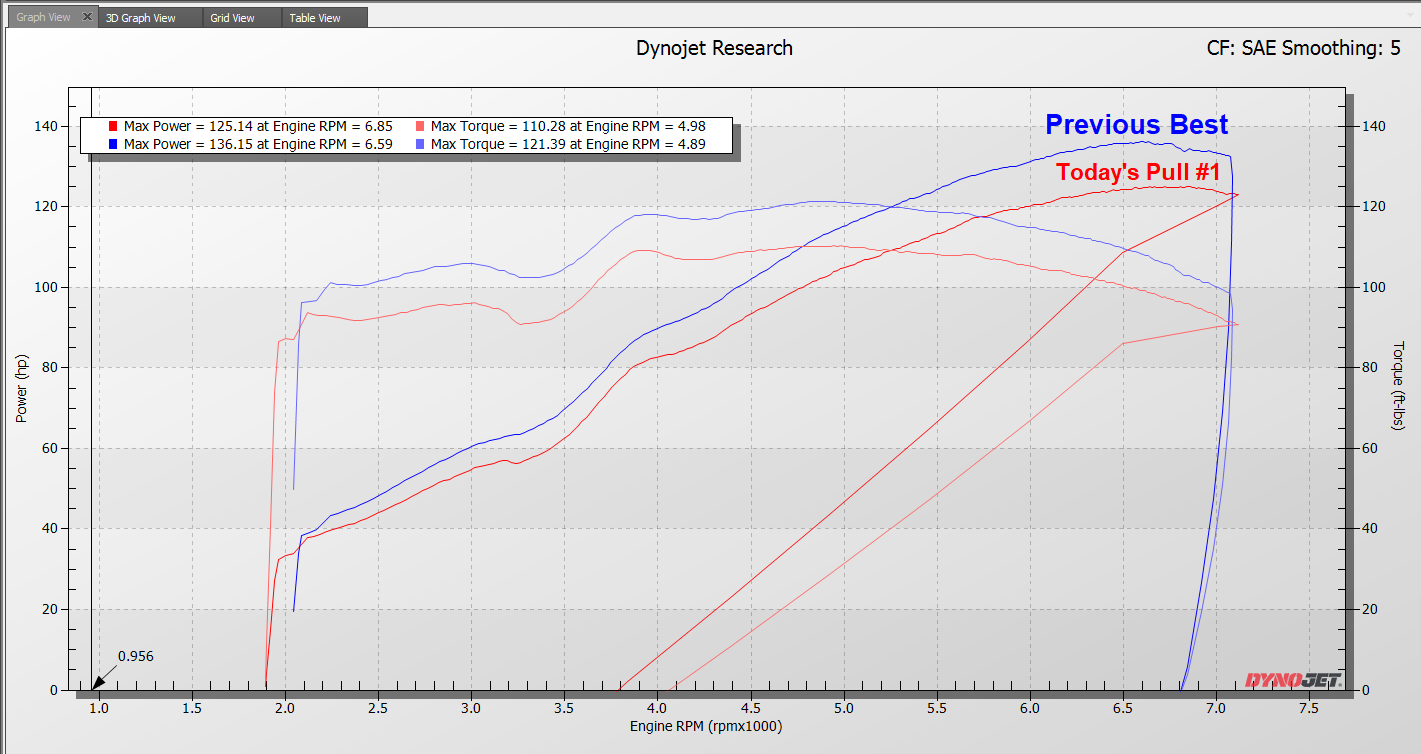1421x754 pixels.
Task: Select the Previous Best run label
Action: (1136, 124)
